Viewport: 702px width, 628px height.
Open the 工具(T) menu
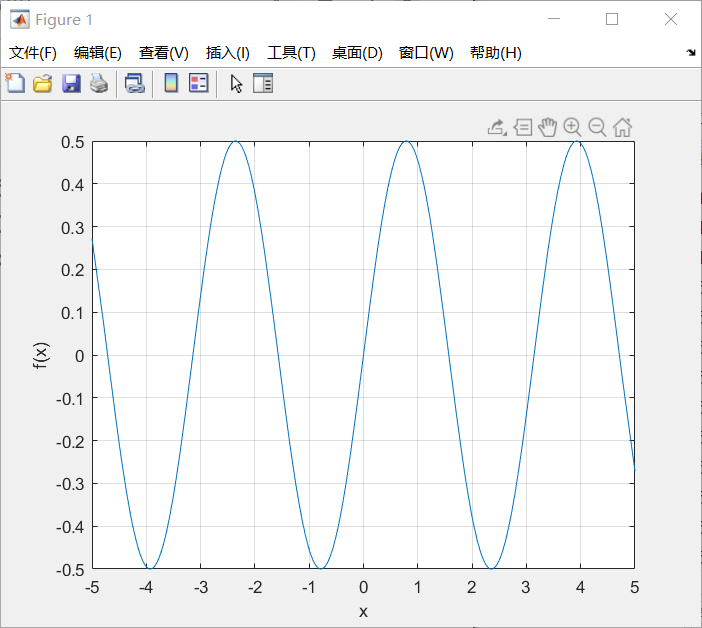click(291, 53)
